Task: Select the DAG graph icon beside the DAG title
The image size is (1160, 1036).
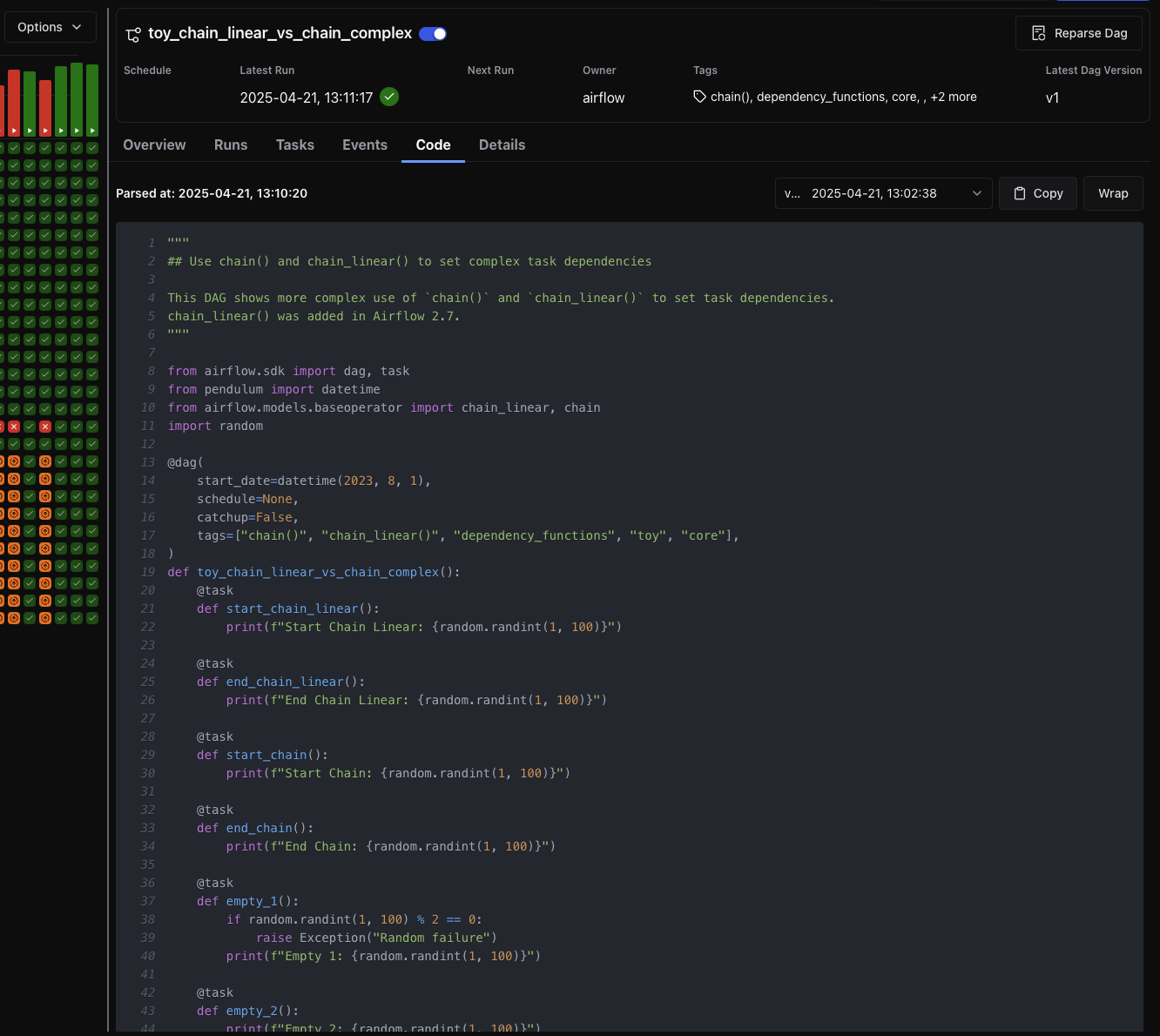Action: [x=133, y=33]
